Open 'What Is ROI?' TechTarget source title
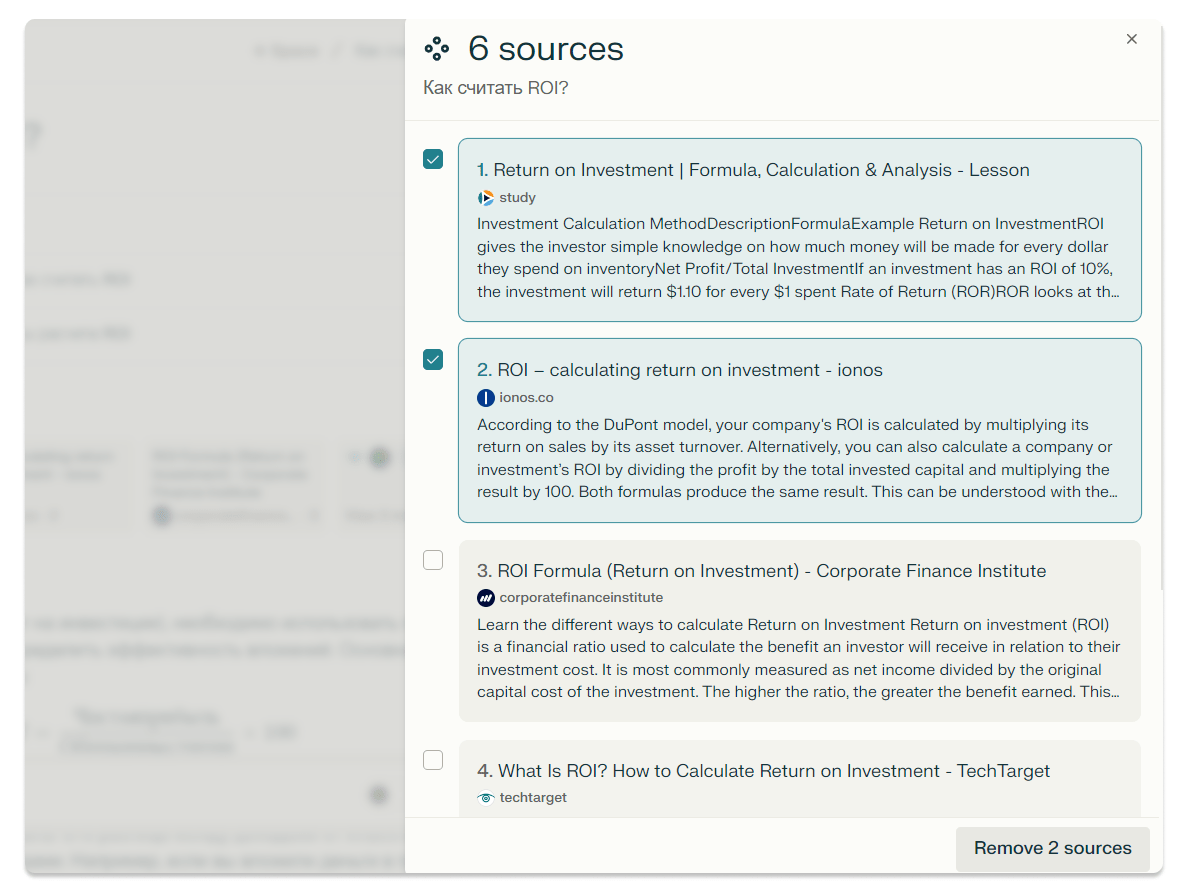 click(763, 771)
